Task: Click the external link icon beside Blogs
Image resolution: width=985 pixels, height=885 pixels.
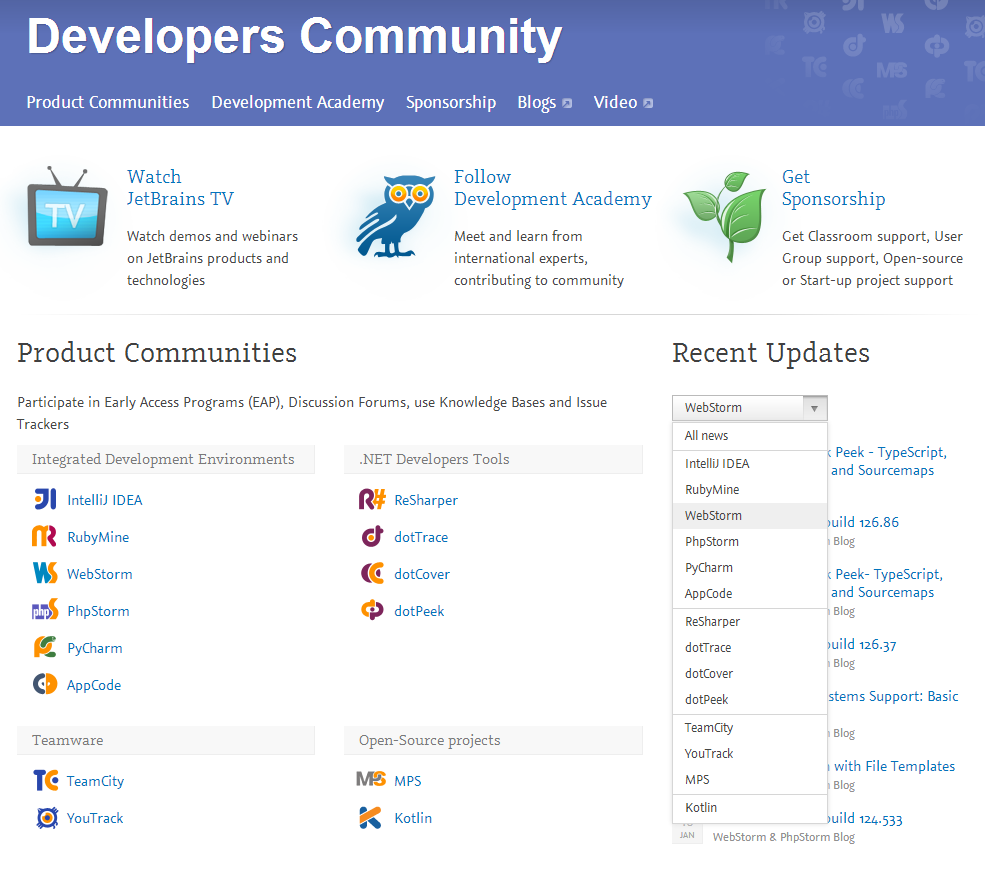Action: 567,103
